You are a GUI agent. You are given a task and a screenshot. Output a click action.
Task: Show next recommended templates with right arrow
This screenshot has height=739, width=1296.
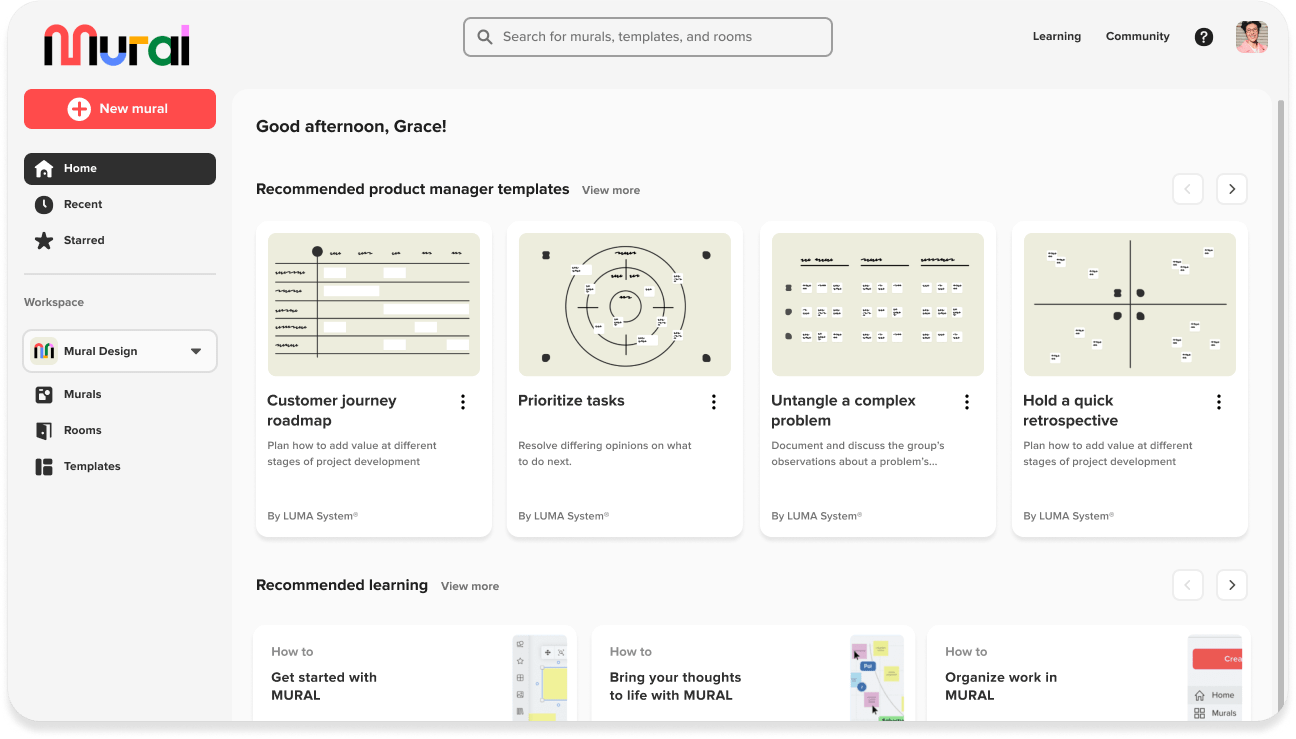(x=1232, y=189)
